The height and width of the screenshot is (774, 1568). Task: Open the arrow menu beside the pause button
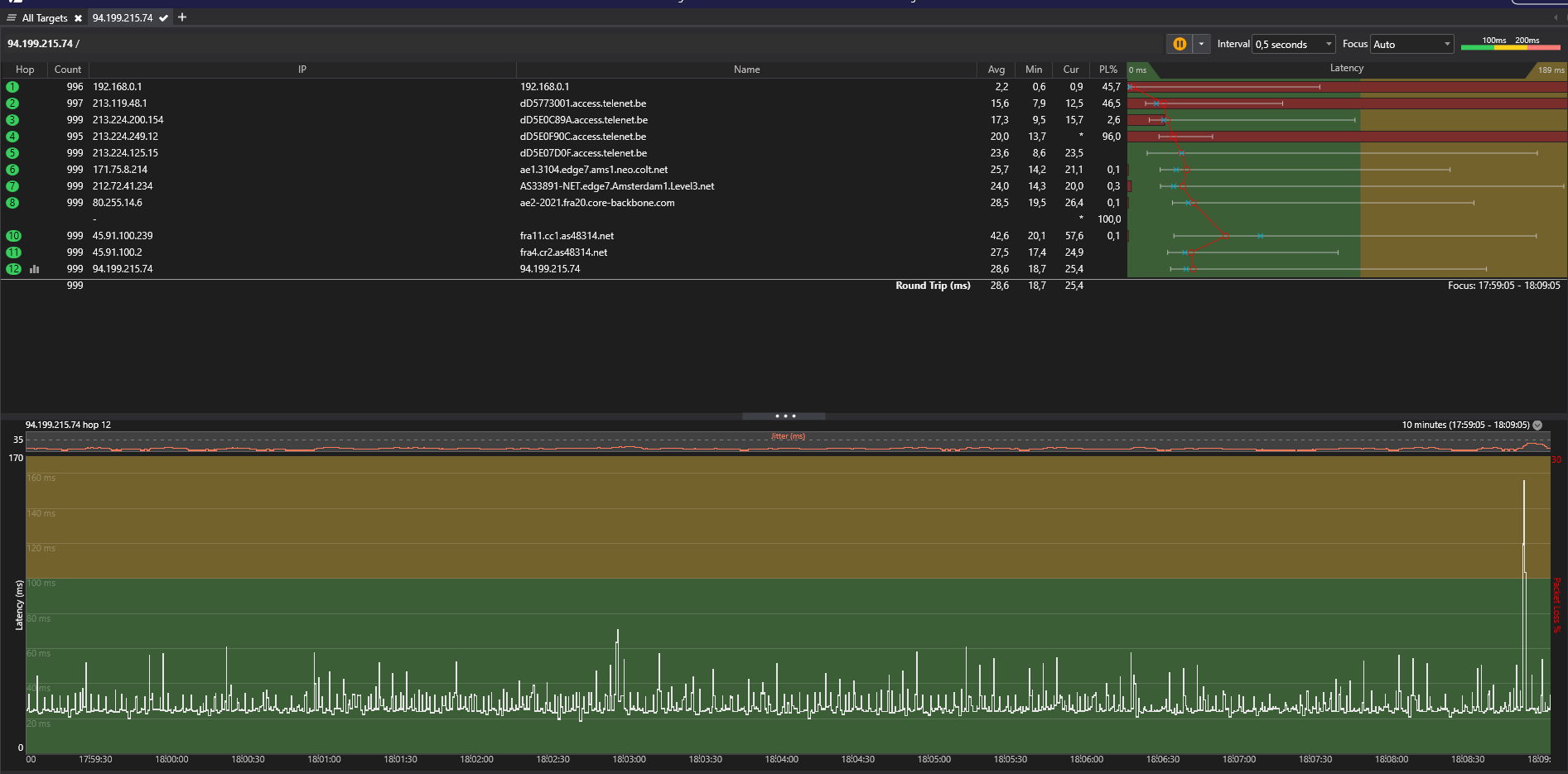[1201, 44]
